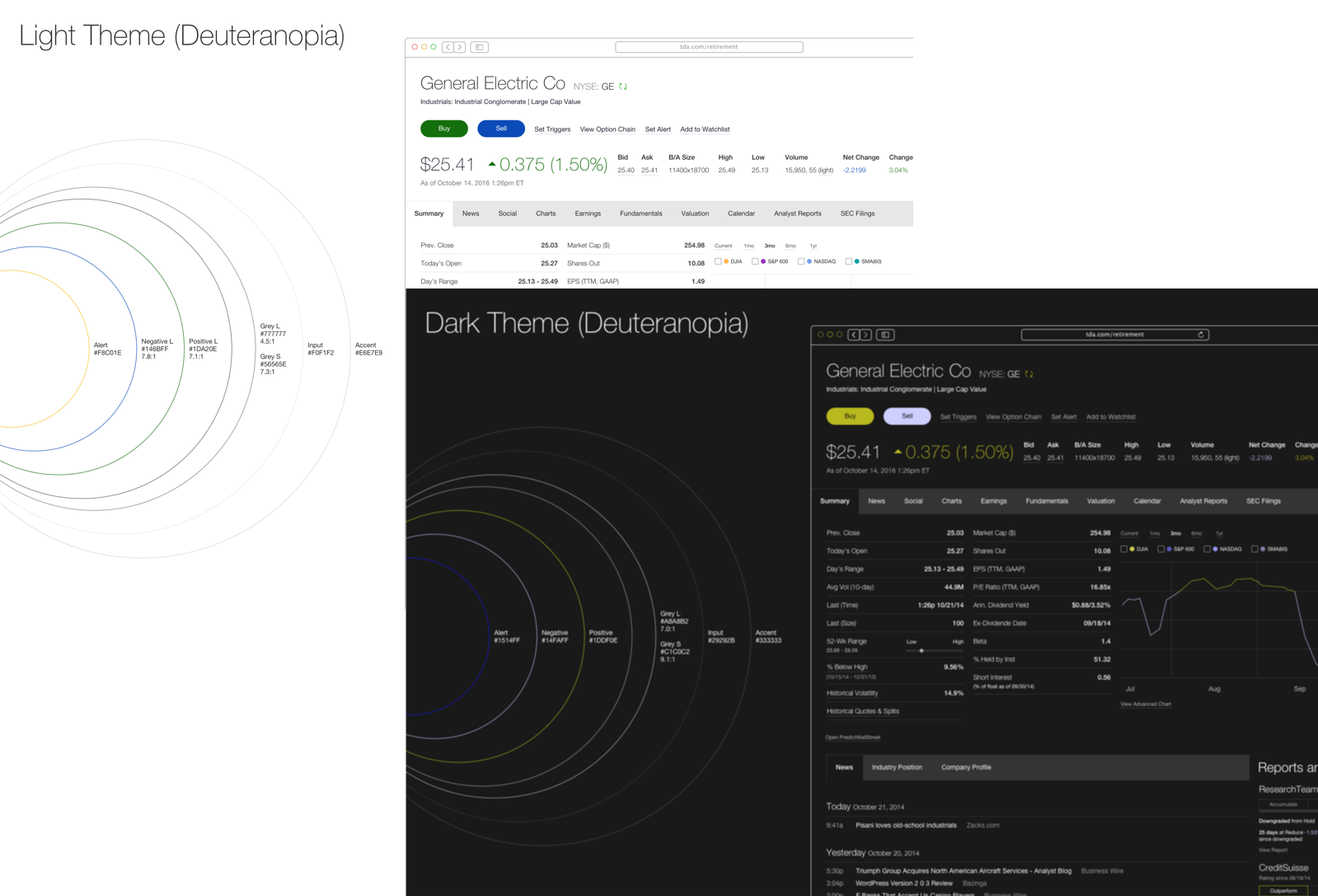Image resolution: width=1318 pixels, height=896 pixels.
Task: Open View Option Chain in dark theme
Action: (x=1013, y=417)
